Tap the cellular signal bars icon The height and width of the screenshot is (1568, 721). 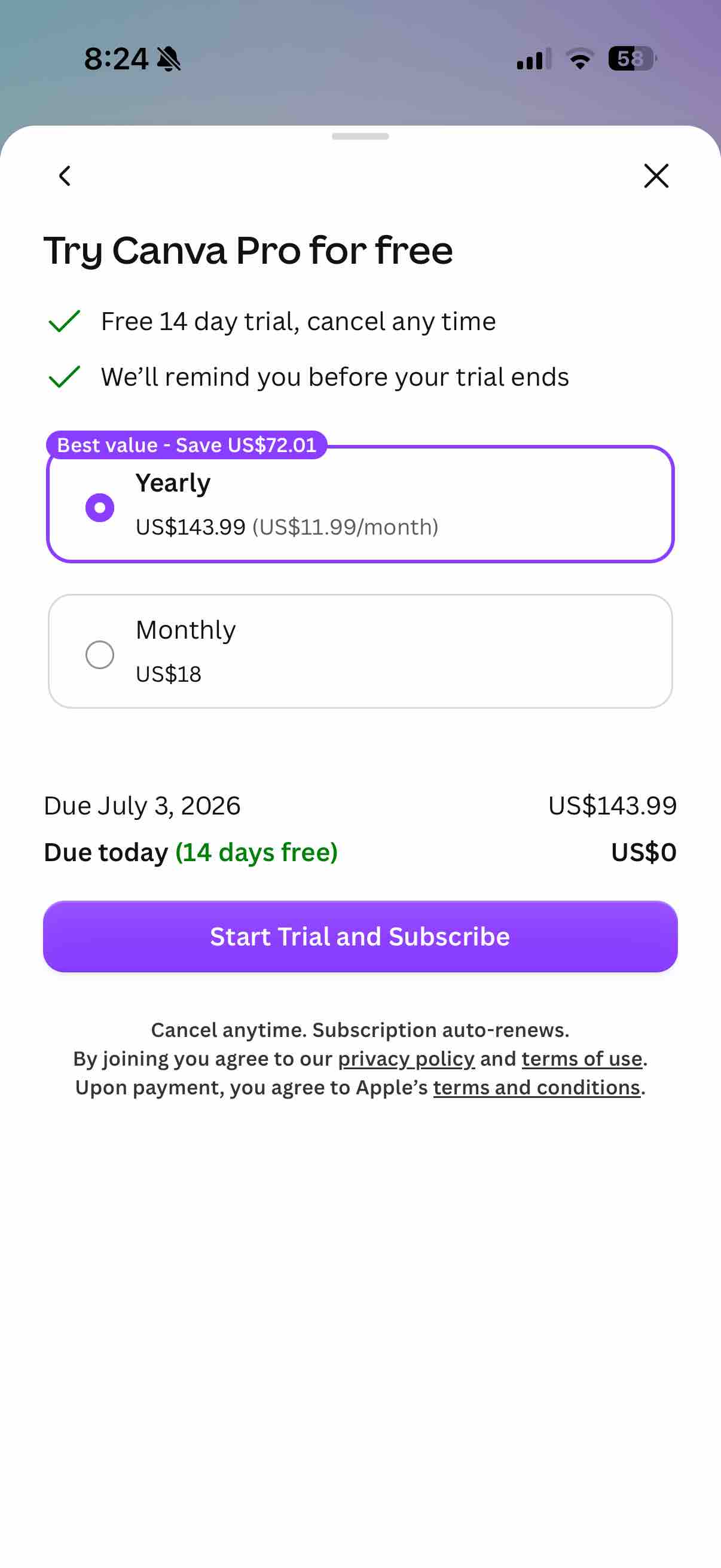tap(534, 59)
